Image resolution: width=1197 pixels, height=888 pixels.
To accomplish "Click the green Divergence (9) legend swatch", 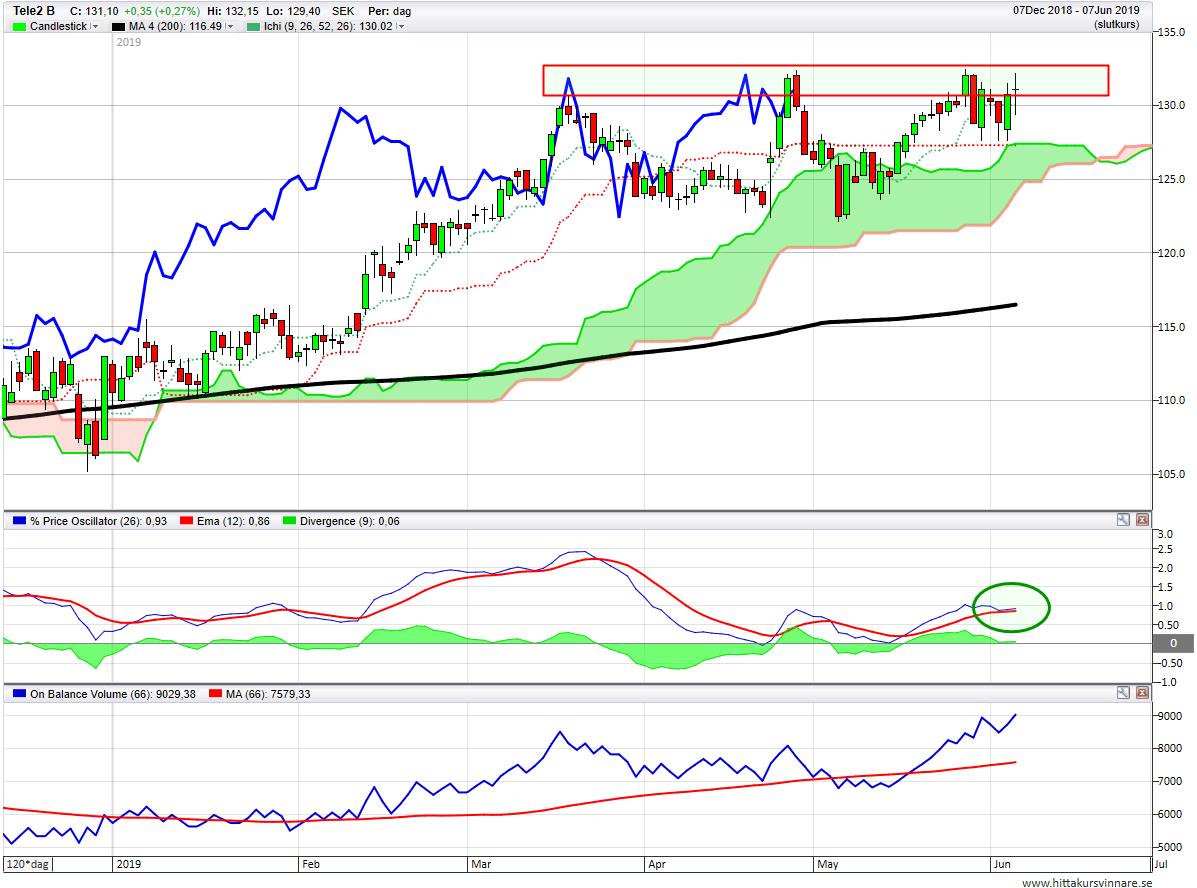I will (x=289, y=521).
